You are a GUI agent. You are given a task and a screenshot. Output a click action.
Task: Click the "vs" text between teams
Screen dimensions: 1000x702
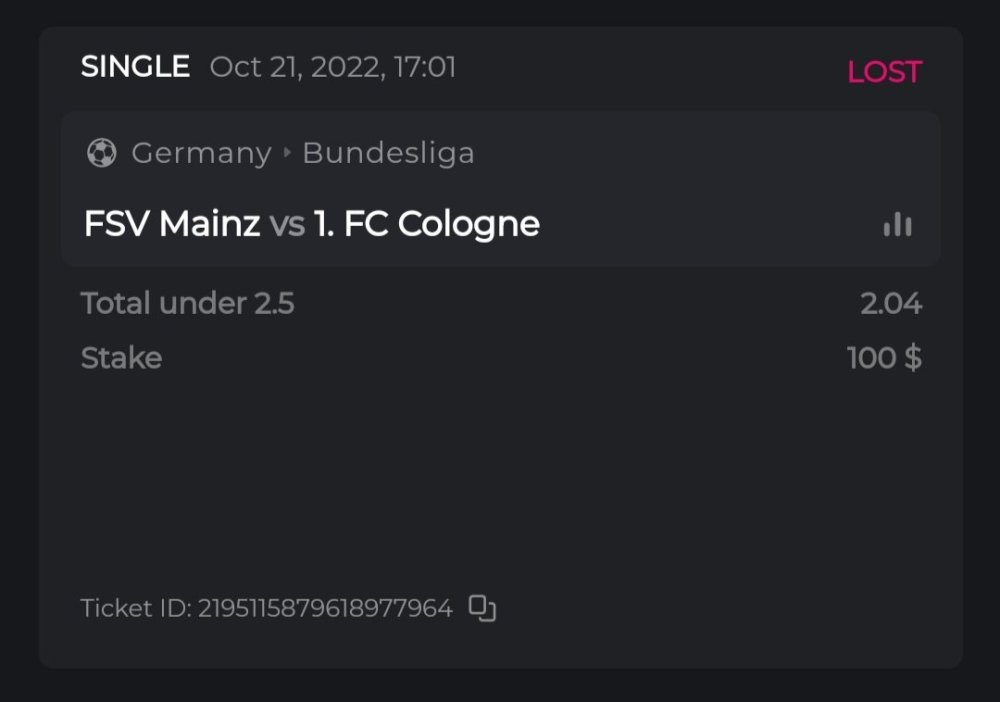point(287,224)
